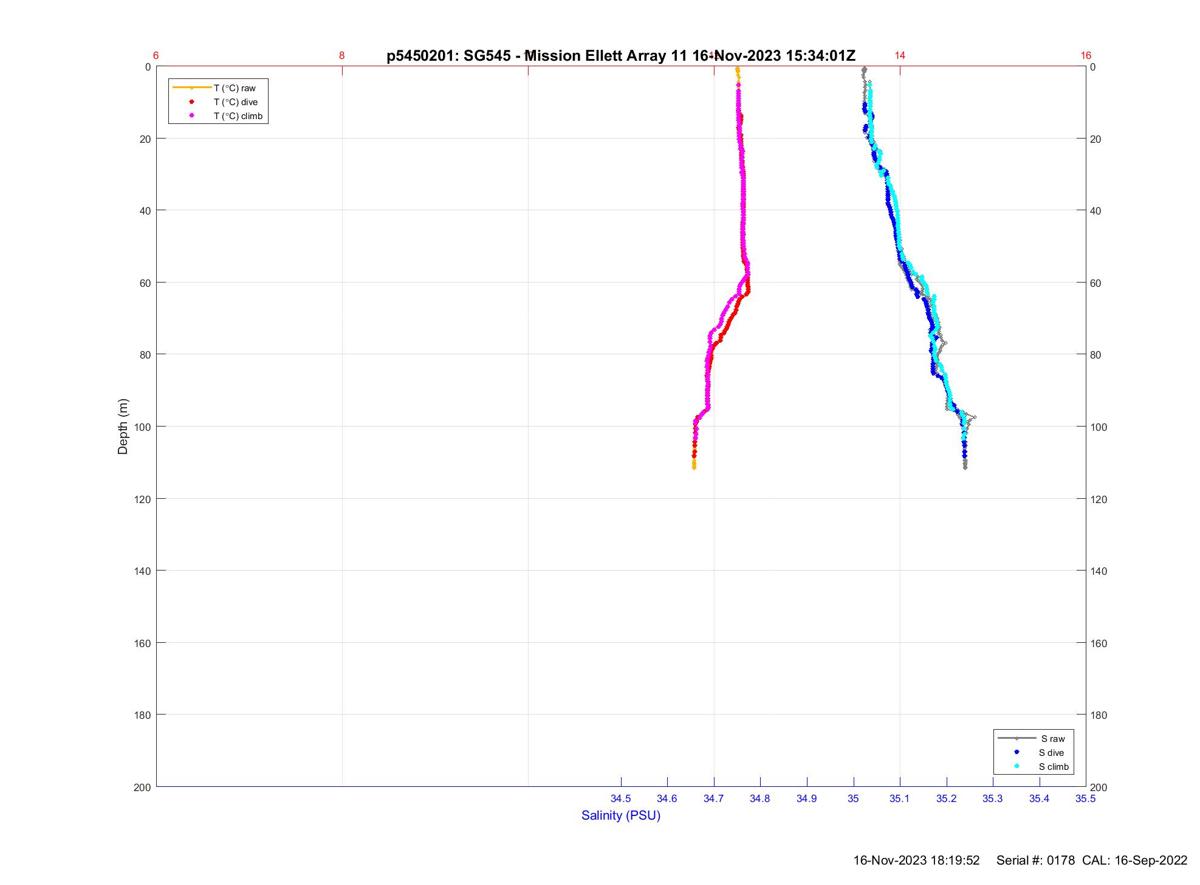Click depth tick 60 on left axis
1200x885 pixels.
pyautogui.click(x=144, y=283)
